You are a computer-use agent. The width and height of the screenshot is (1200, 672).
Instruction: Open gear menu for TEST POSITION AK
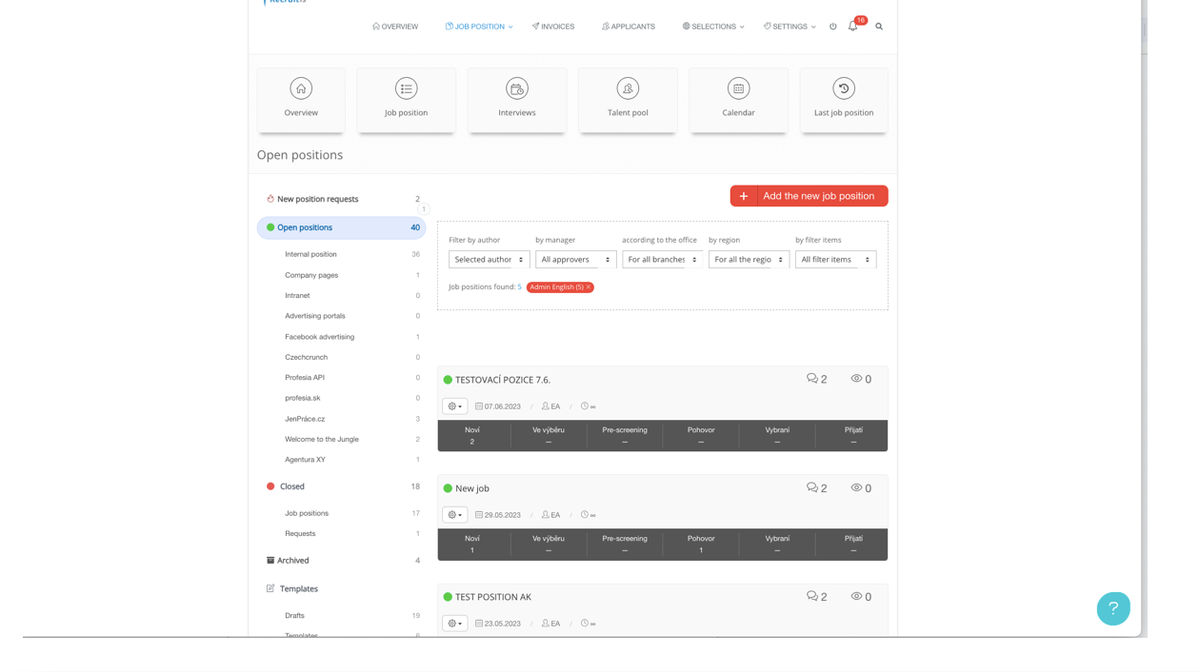tap(455, 623)
